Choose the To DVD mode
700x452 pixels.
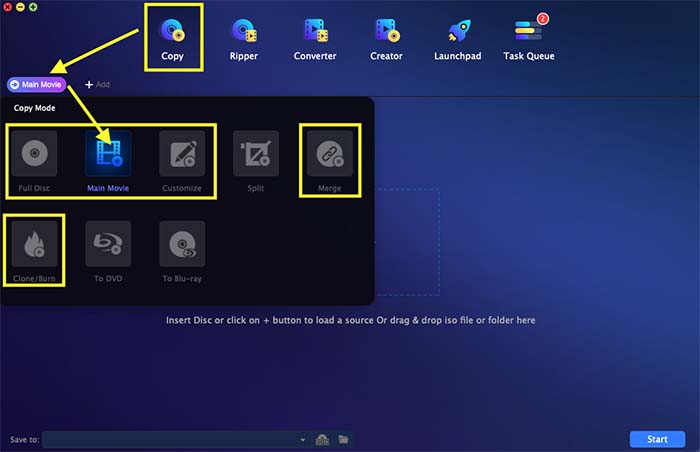point(108,251)
